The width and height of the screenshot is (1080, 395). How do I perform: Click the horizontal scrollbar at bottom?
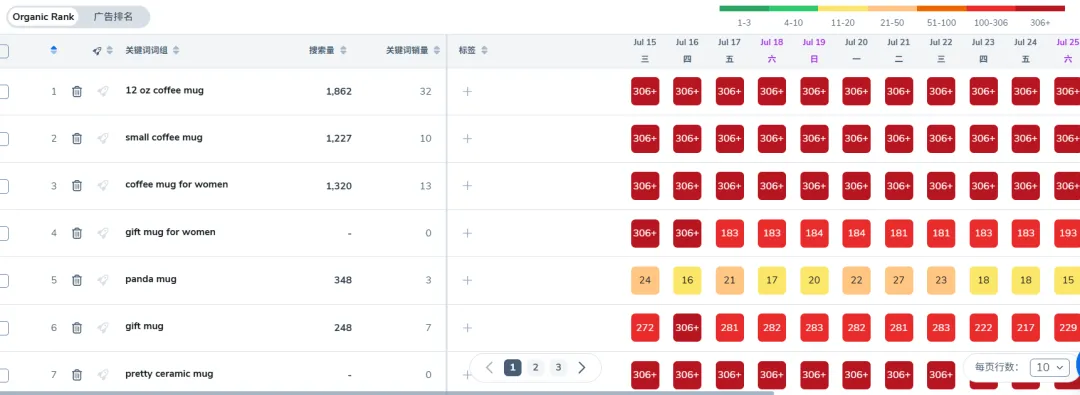(386, 393)
